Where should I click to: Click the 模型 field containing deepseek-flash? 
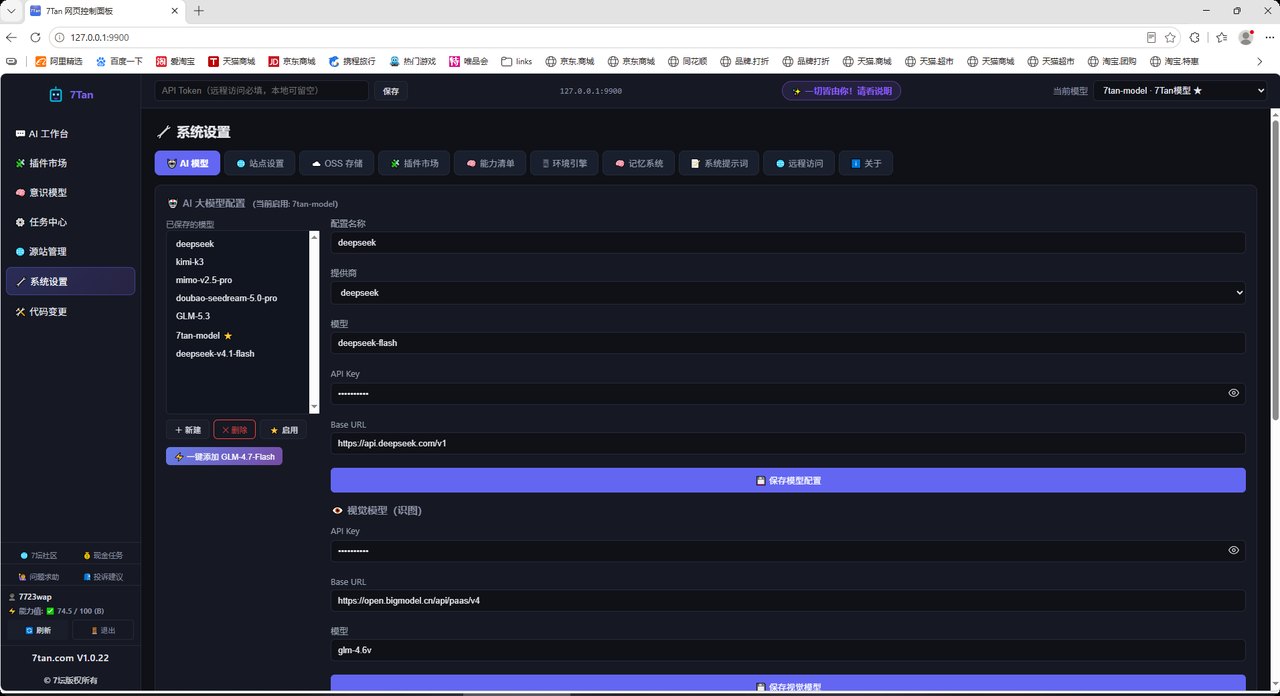788,343
